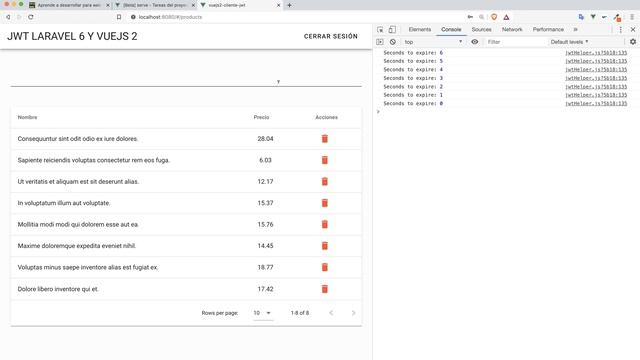The width and height of the screenshot is (640, 360).
Task: Sort table by Precio column header
Action: coord(261,118)
